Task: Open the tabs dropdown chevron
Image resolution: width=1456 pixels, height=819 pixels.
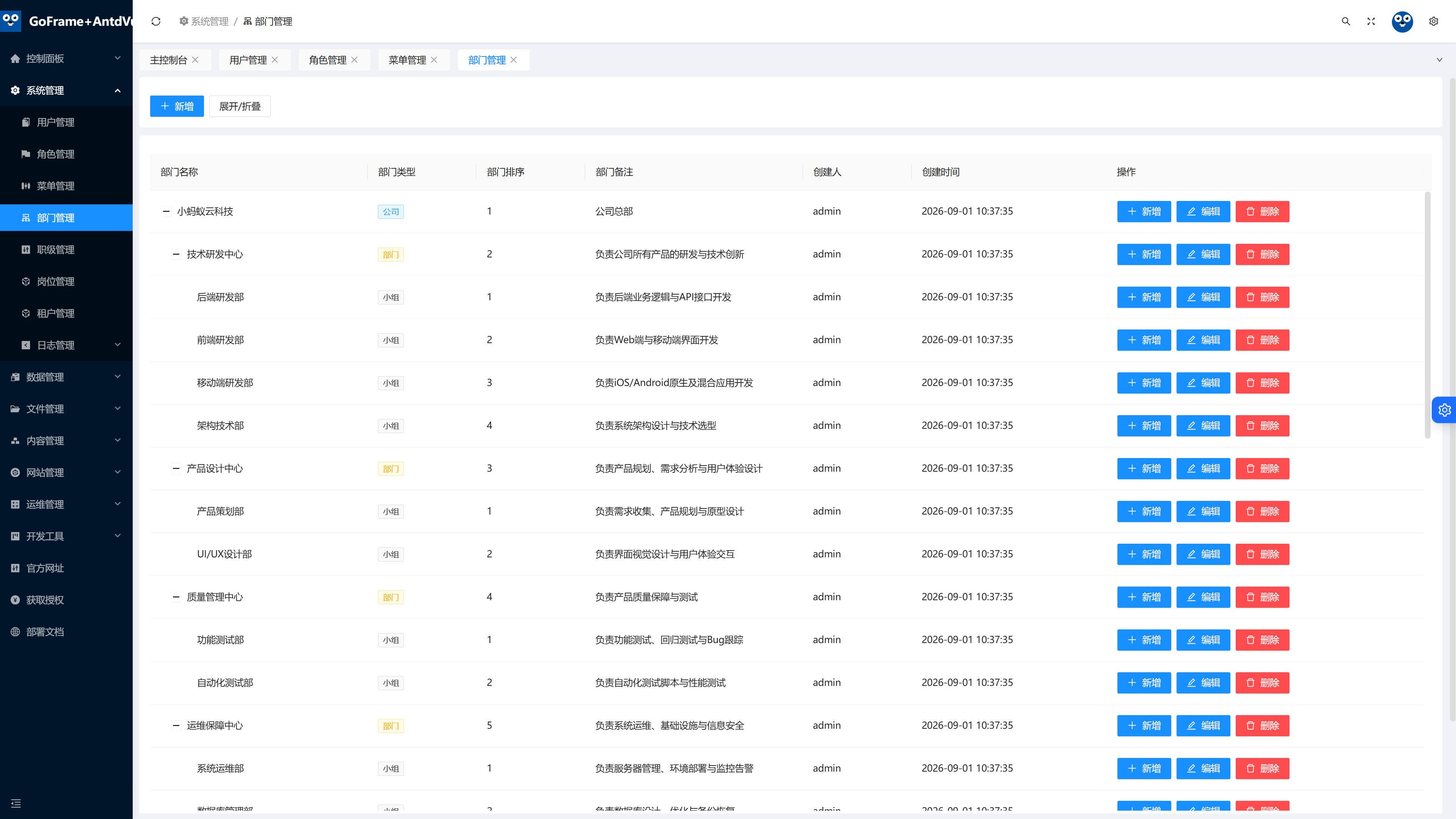Action: pos(1439,60)
